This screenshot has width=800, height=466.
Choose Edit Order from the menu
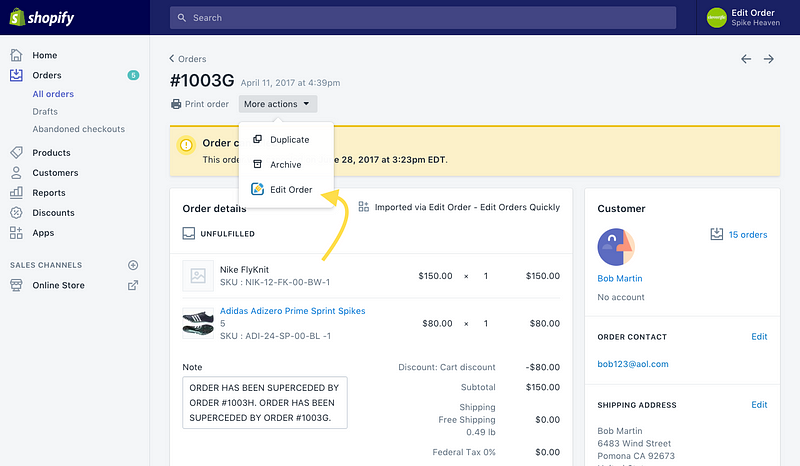[x=286, y=189]
